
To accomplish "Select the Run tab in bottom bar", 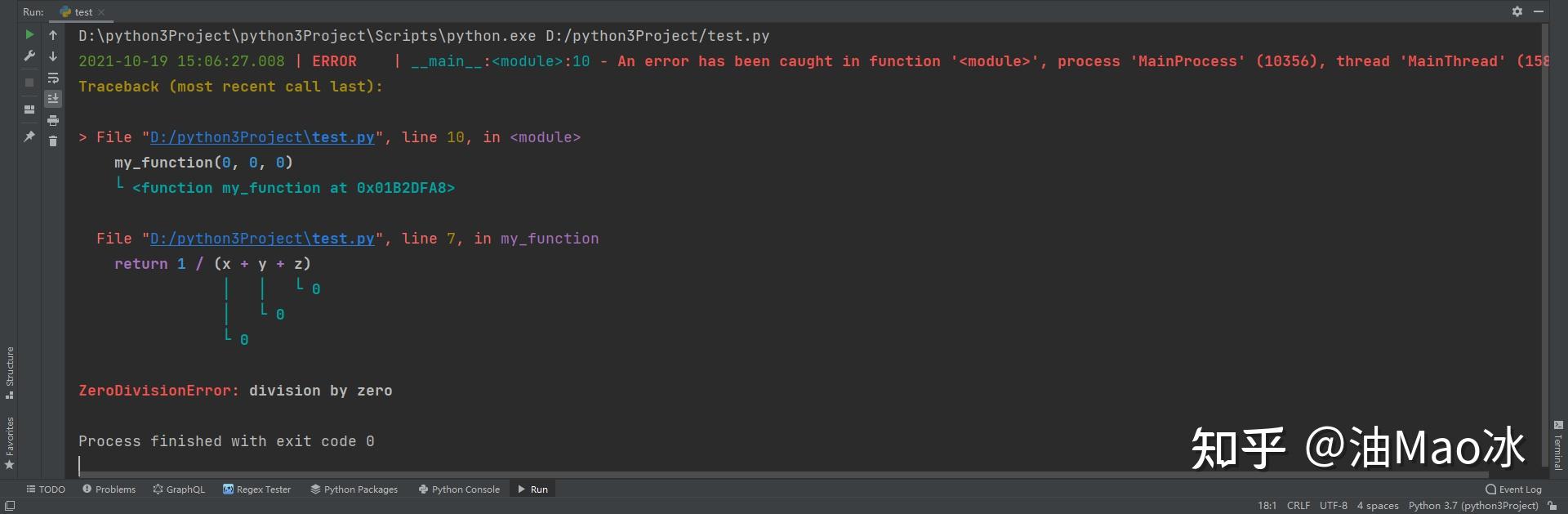I will pyautogui.click(x=532, y=489).
